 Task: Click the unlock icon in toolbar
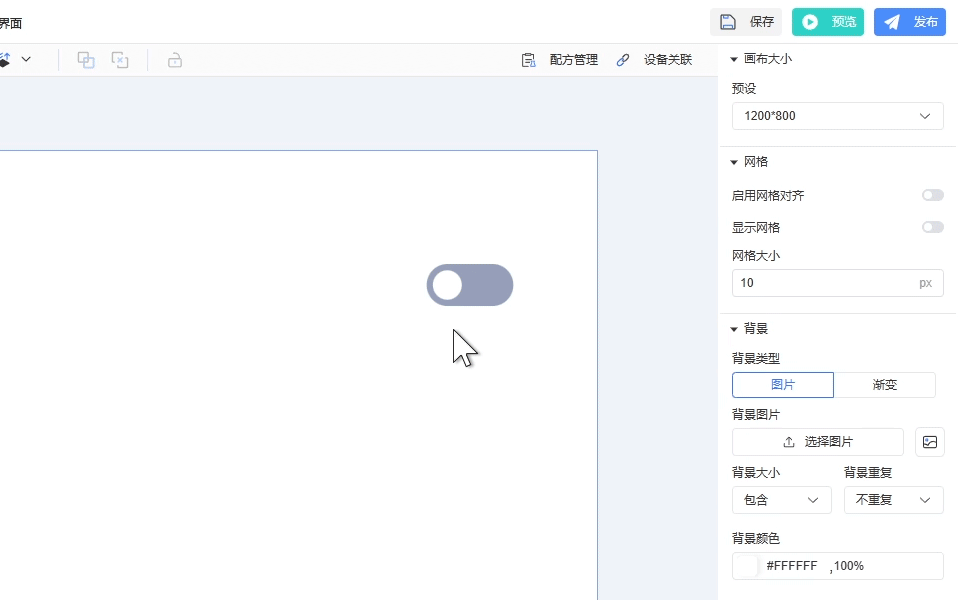click(175, 60)
